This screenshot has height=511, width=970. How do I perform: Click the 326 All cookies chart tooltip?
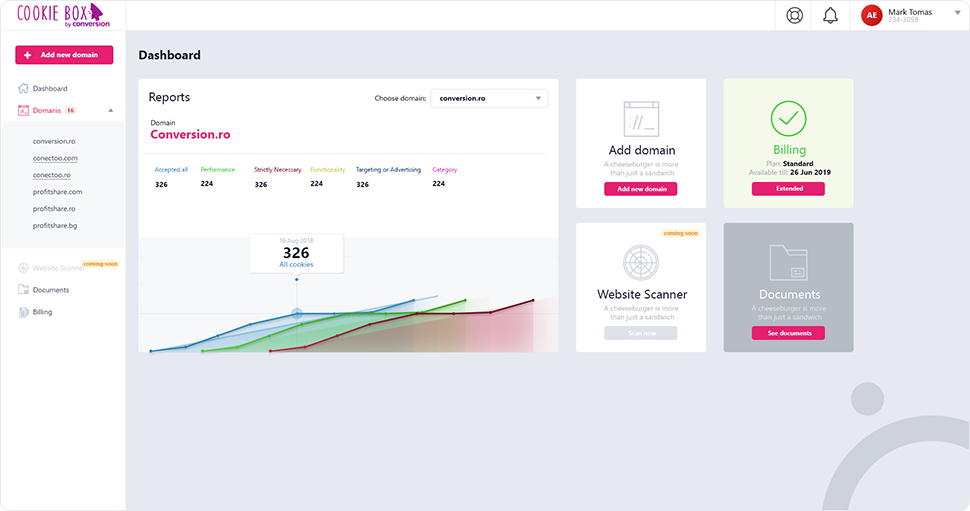tap(296, 253)
